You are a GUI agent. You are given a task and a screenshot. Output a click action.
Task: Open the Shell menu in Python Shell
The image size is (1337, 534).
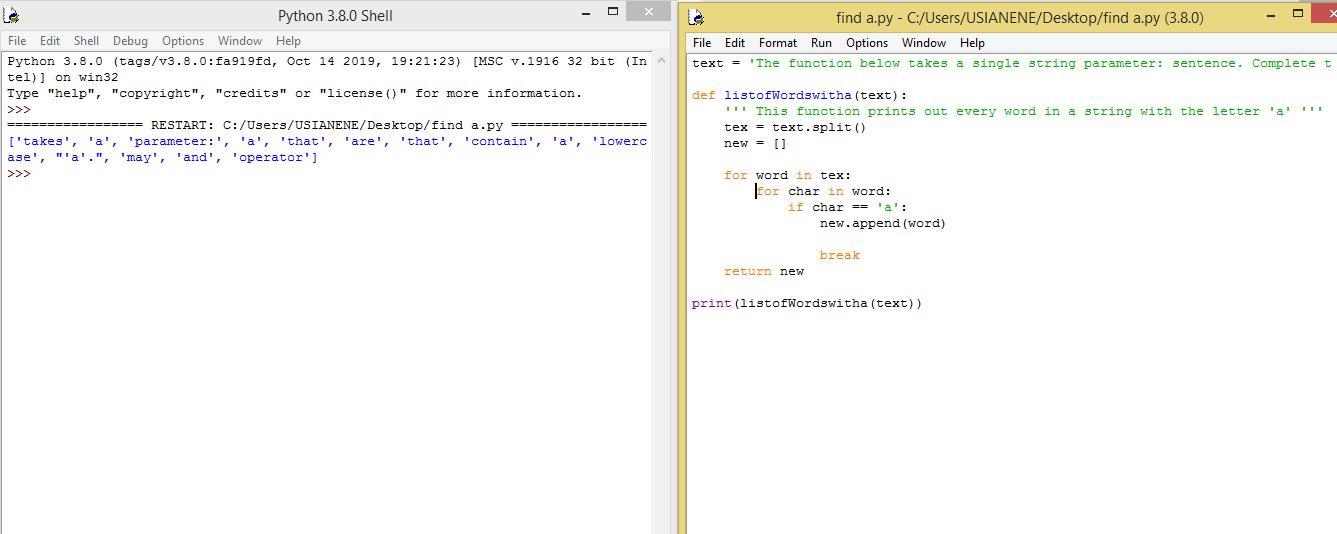pos(86,41)
